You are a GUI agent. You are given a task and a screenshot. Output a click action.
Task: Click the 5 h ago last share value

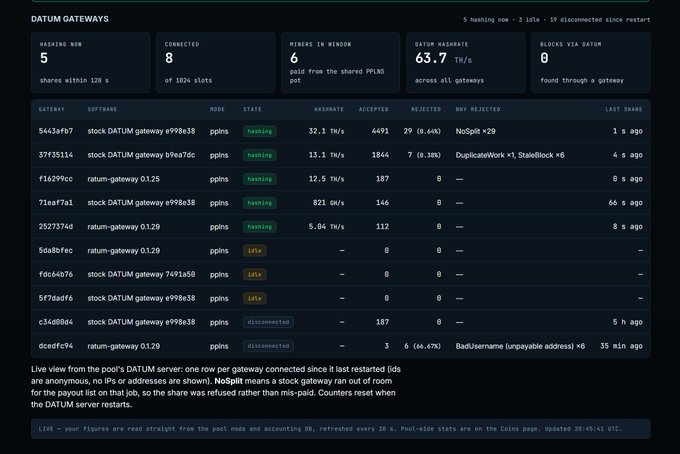[x=628, y=322]
